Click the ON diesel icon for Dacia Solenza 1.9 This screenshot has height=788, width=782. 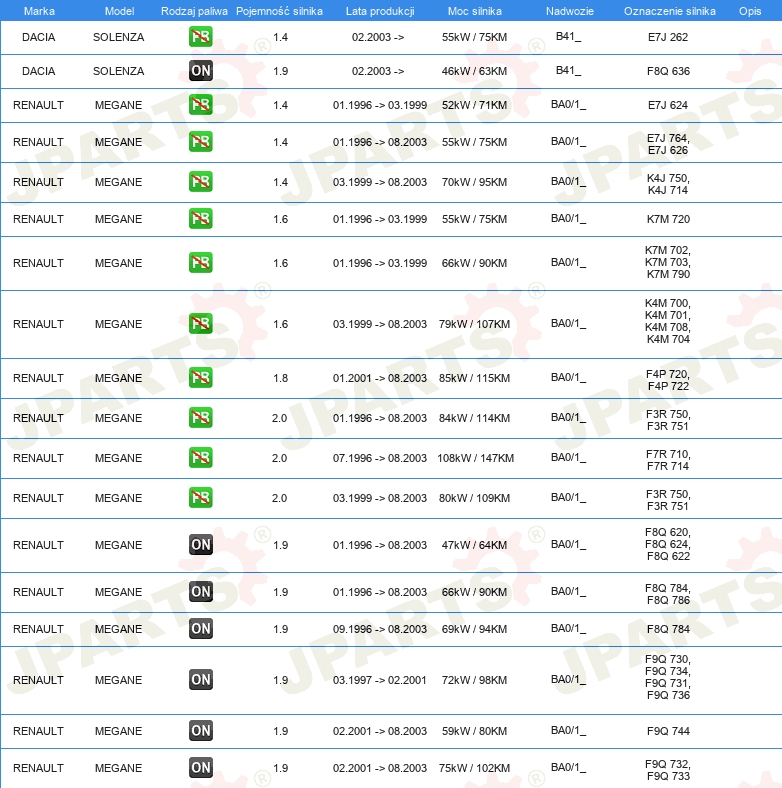[x=200, y=71]
